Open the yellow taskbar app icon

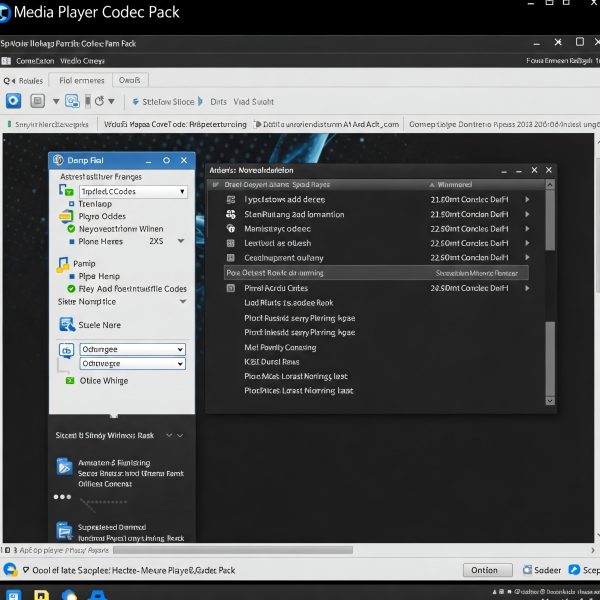click(41, 595)
